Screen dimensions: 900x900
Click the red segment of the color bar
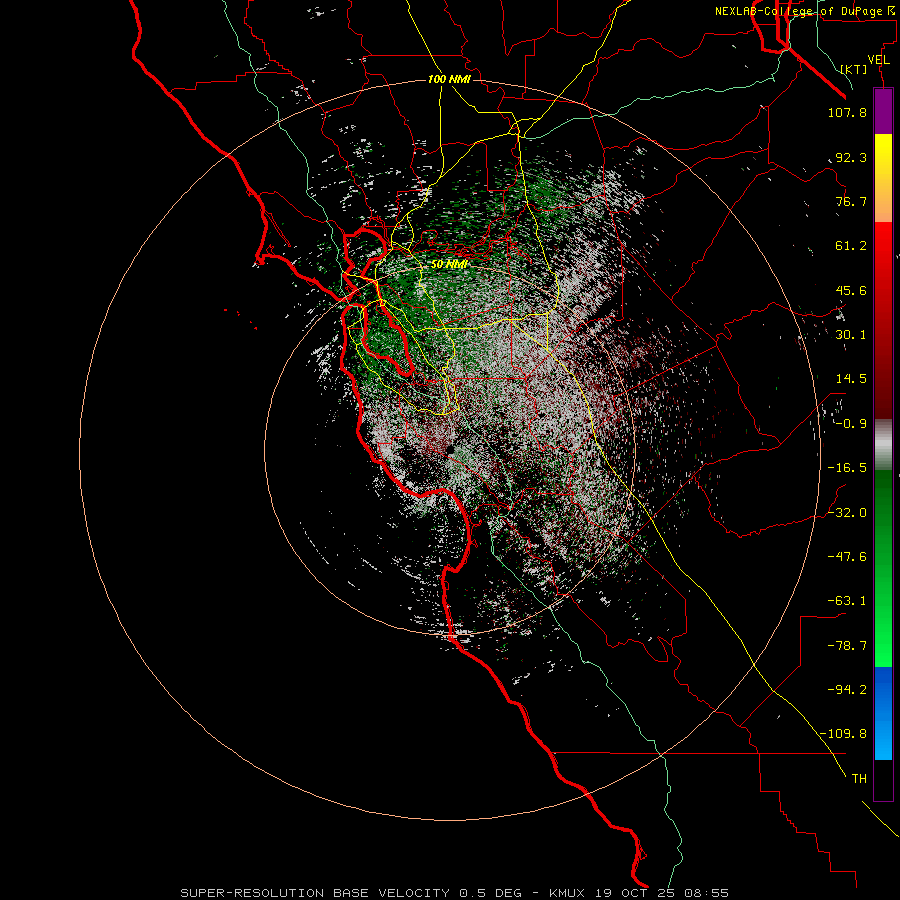coord(883,320)
